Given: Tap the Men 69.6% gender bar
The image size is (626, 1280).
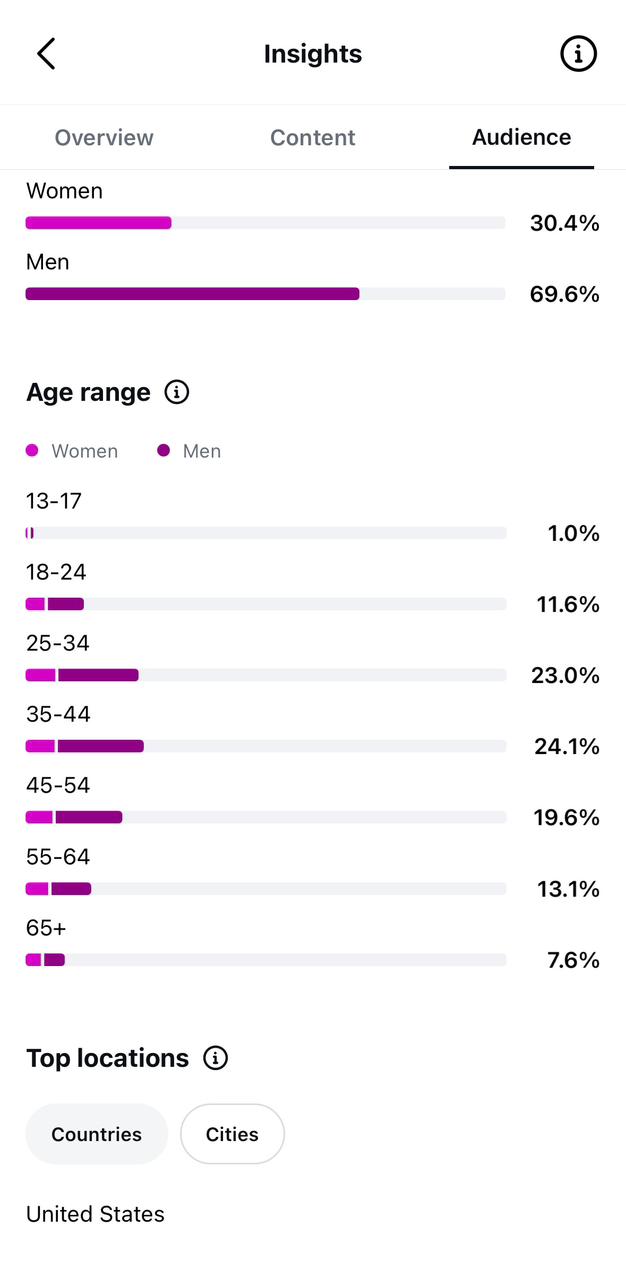Looking at the screenshot, I should (x=266, y=294).
